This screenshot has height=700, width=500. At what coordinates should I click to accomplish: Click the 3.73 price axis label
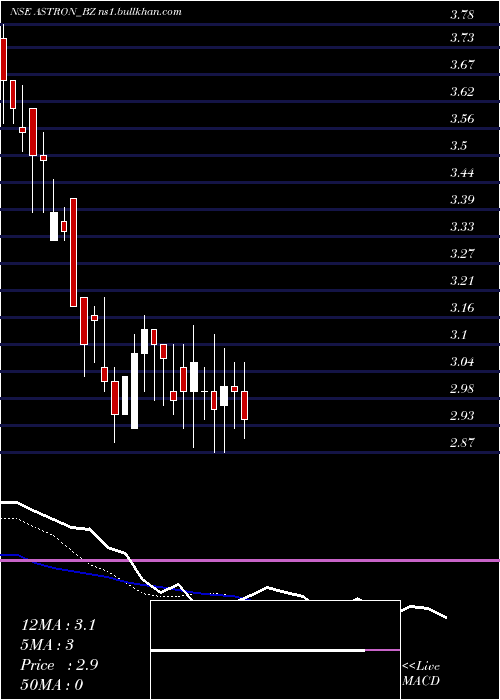click(x=462, y=38)
